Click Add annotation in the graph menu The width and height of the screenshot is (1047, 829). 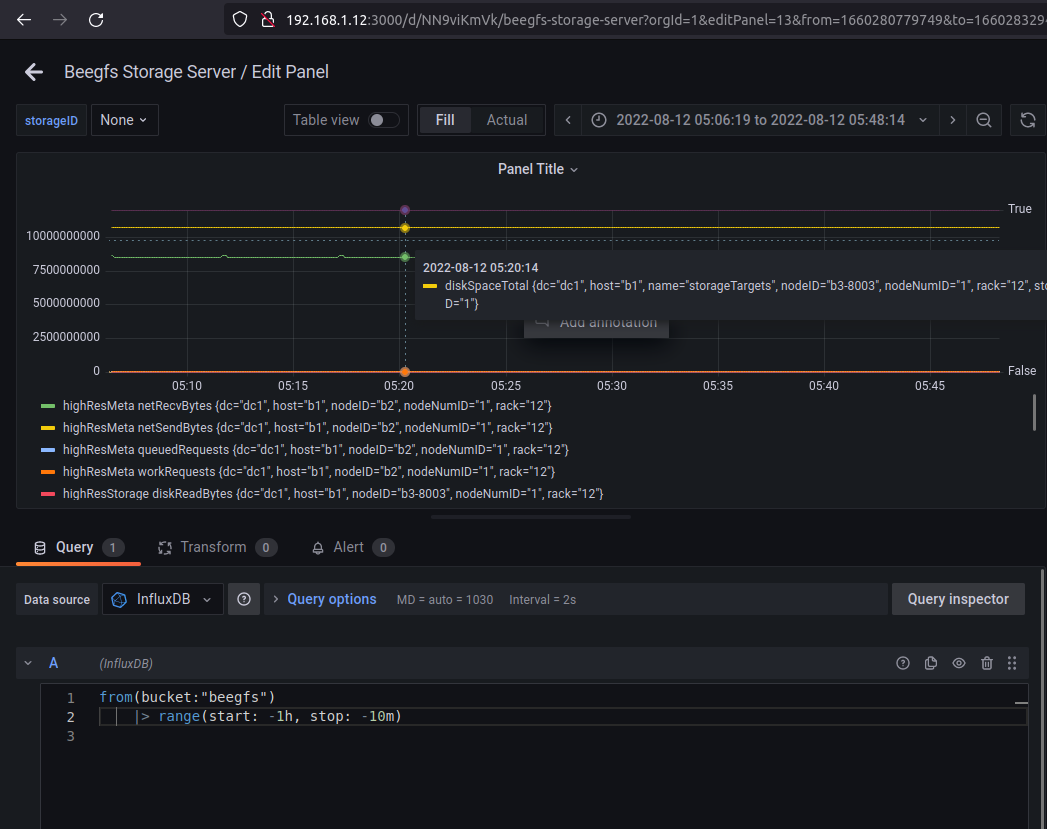click(x=596, y=326)
